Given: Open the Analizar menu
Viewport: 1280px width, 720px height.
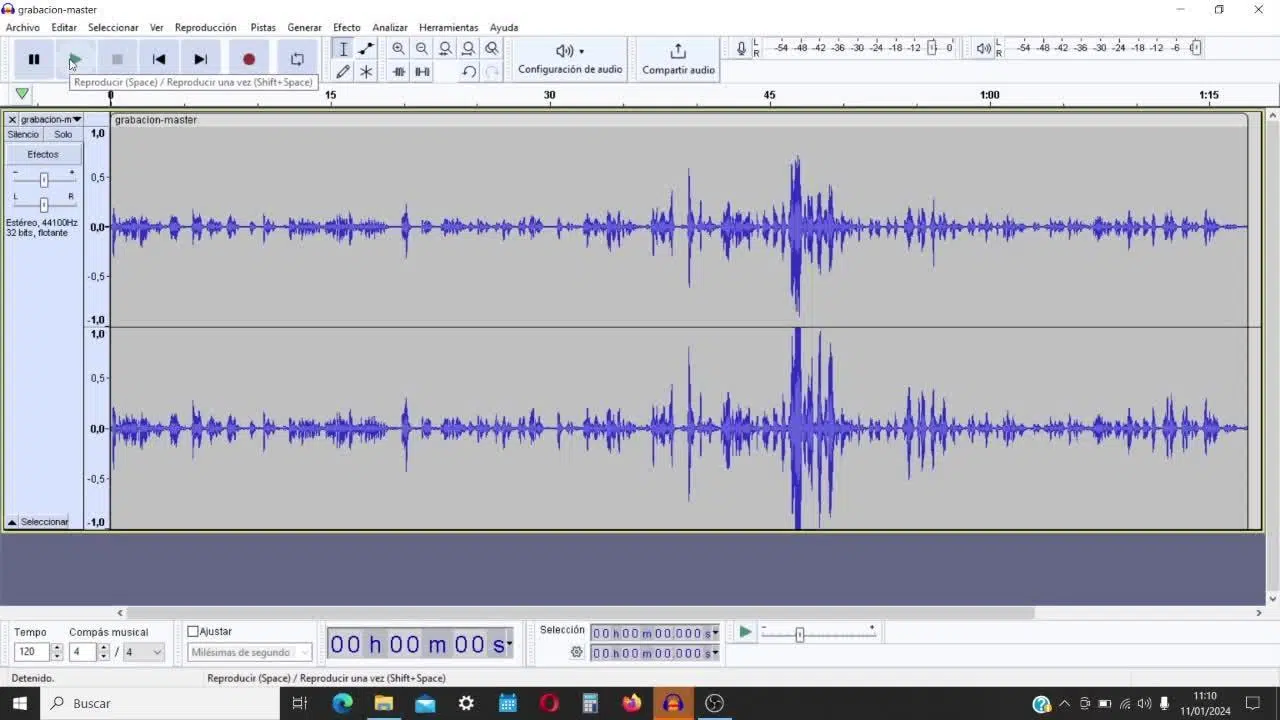Looking at the screenshot, I should 389,27.
